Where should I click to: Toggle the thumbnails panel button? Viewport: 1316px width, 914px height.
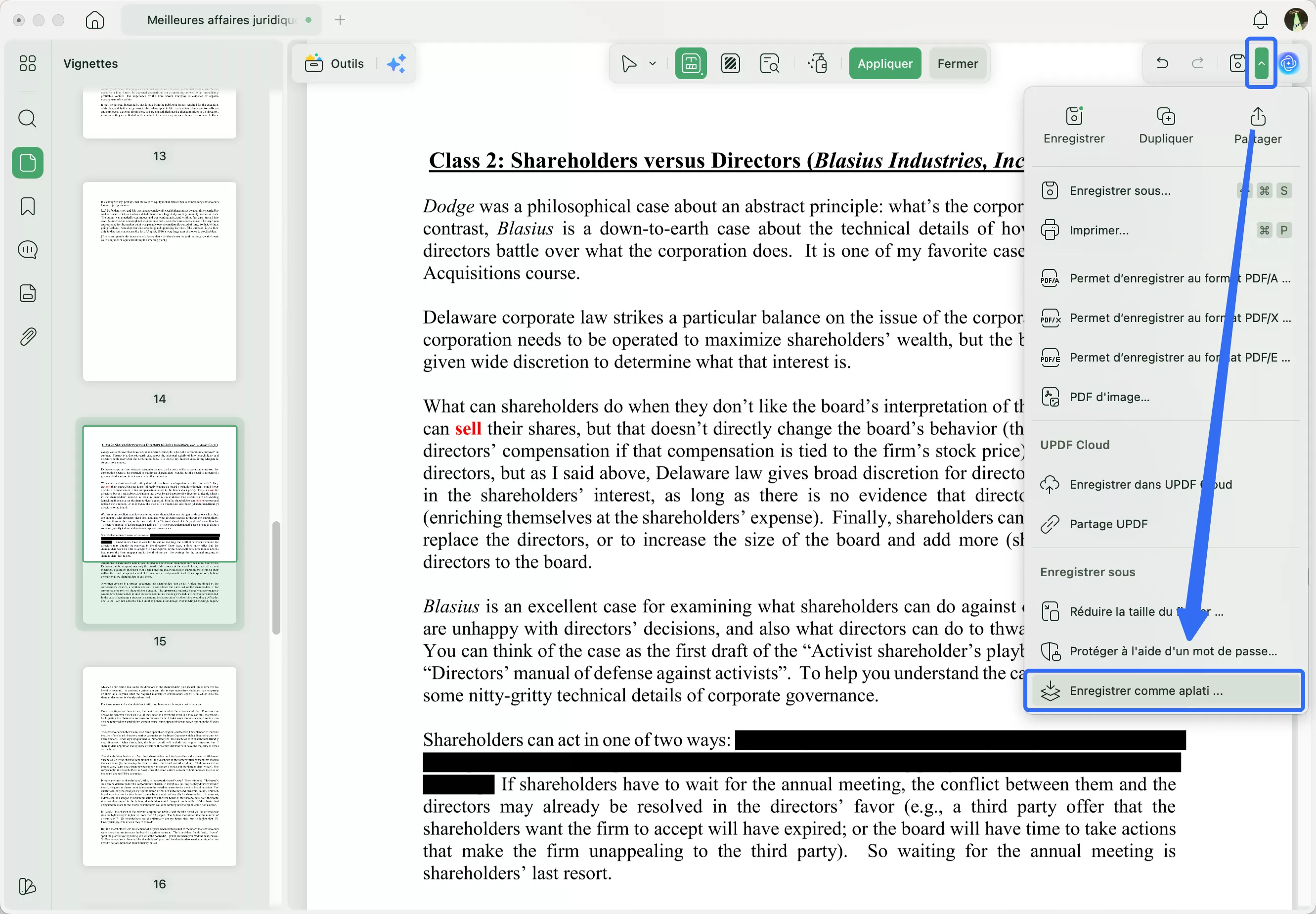pyautogui.click(x=27, y=163)
